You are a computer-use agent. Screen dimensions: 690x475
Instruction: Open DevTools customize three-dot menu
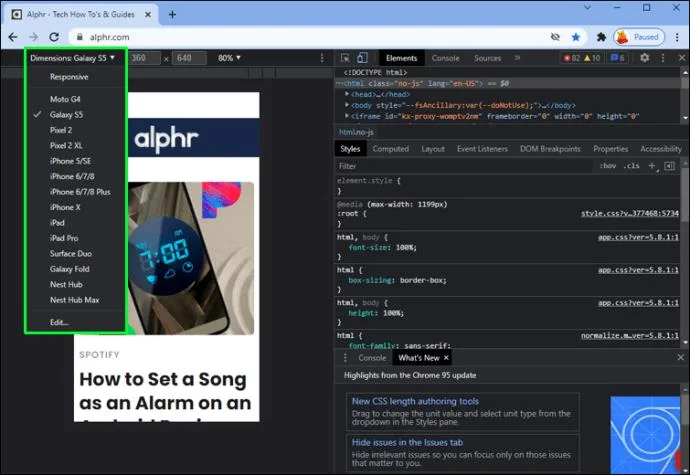tap(663, 58)
